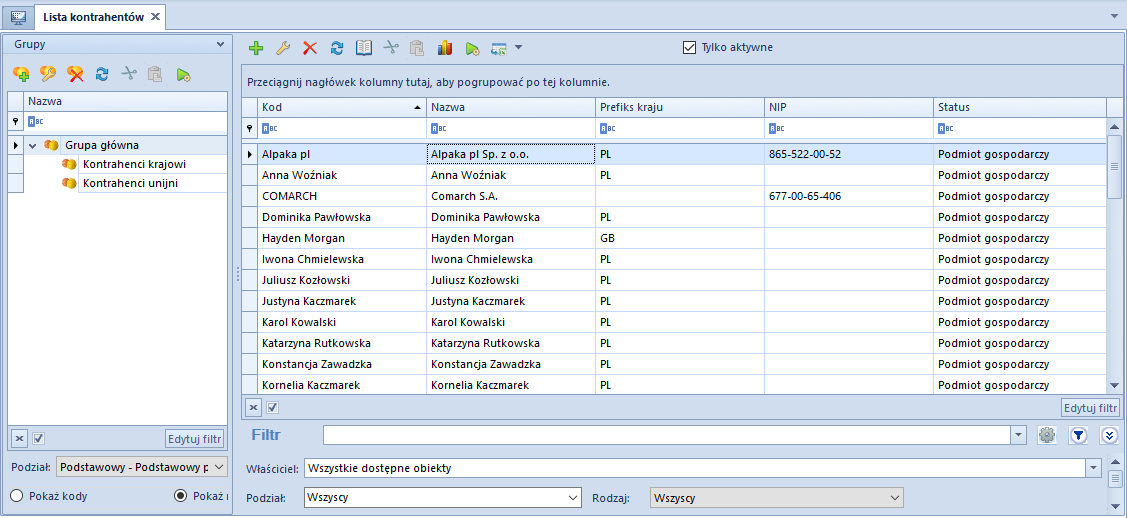Clear the groups filter with X button

(20, 438)
